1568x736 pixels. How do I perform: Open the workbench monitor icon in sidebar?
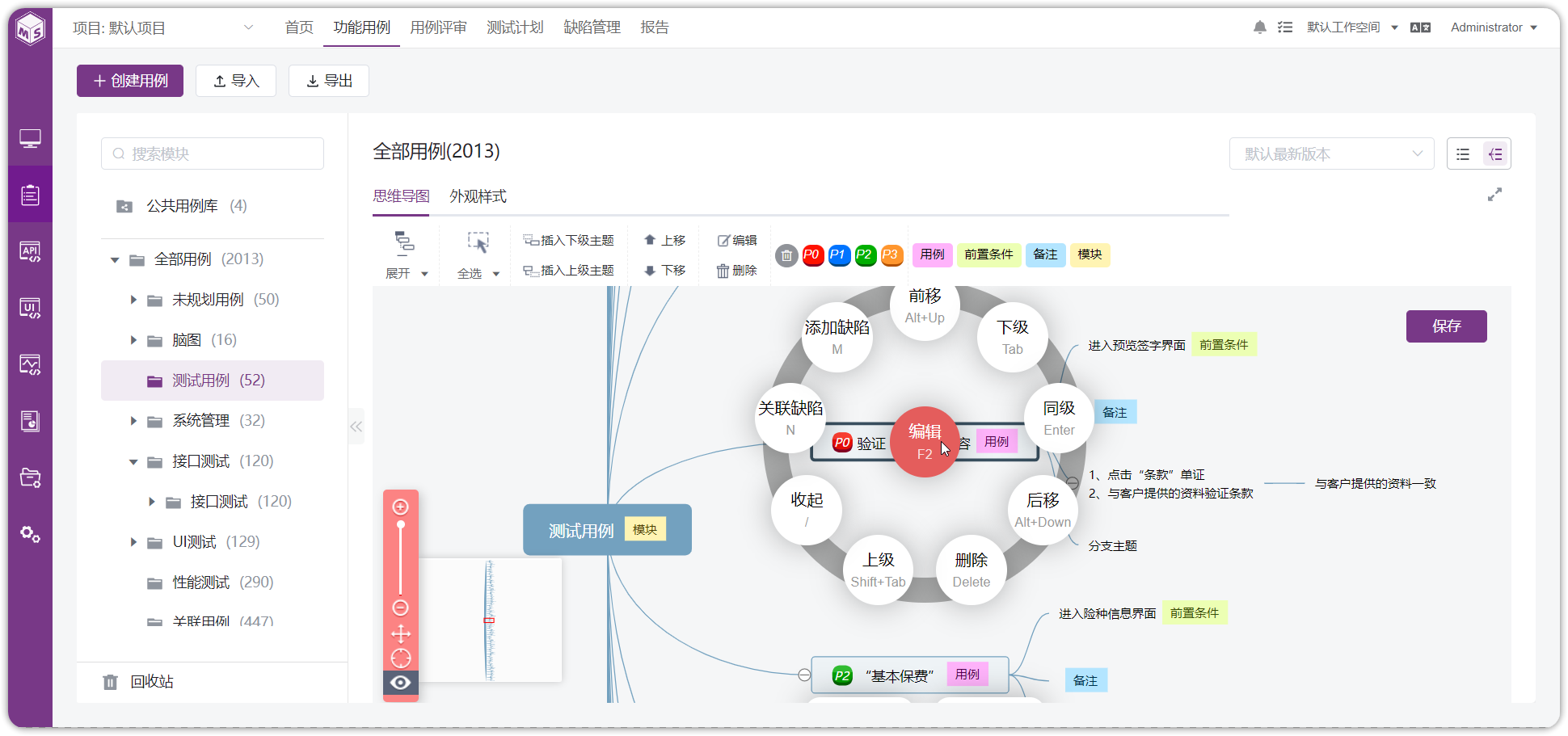point(30,139)
